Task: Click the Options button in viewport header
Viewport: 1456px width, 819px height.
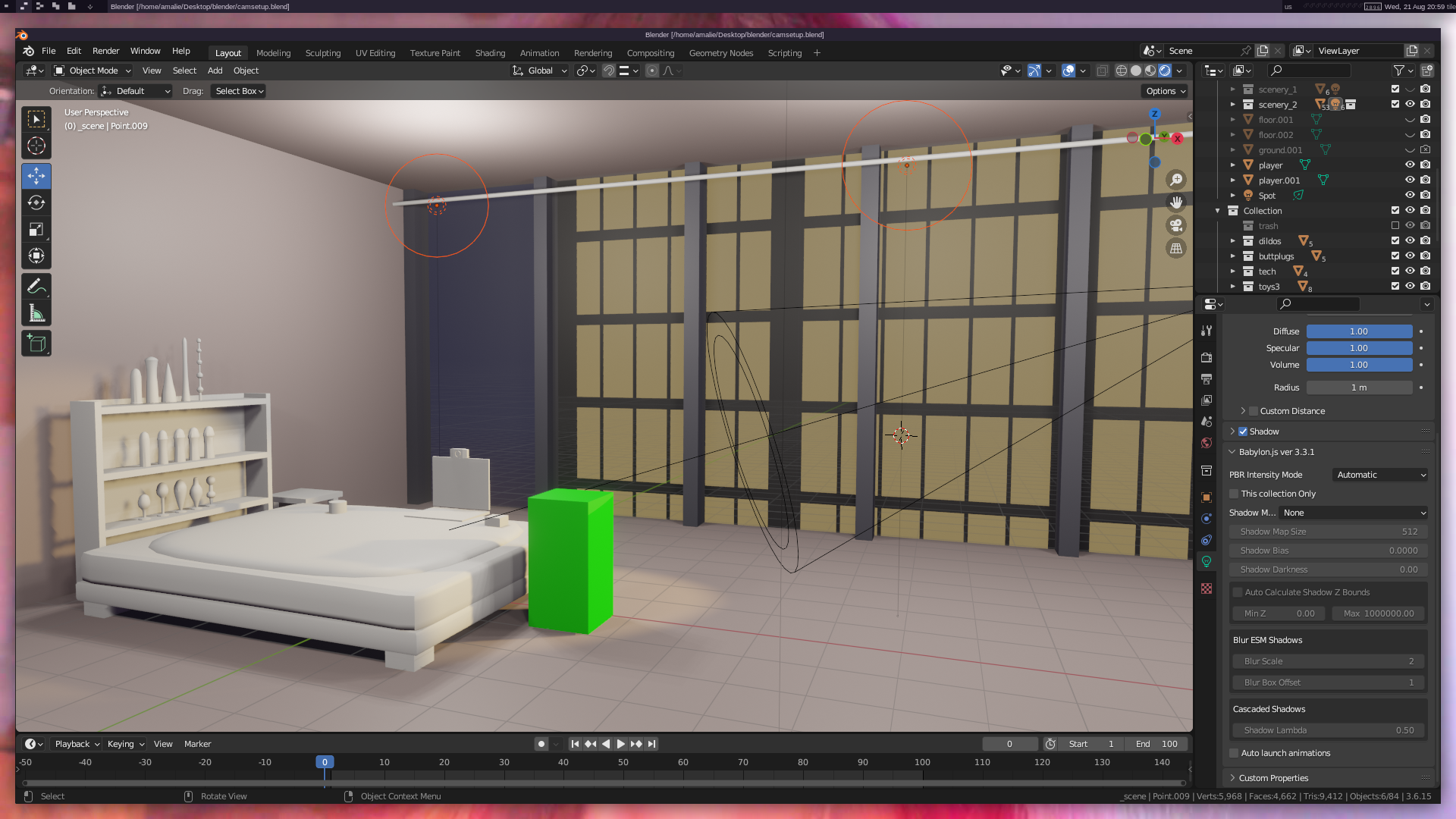Action: (x=1165, y=91)
